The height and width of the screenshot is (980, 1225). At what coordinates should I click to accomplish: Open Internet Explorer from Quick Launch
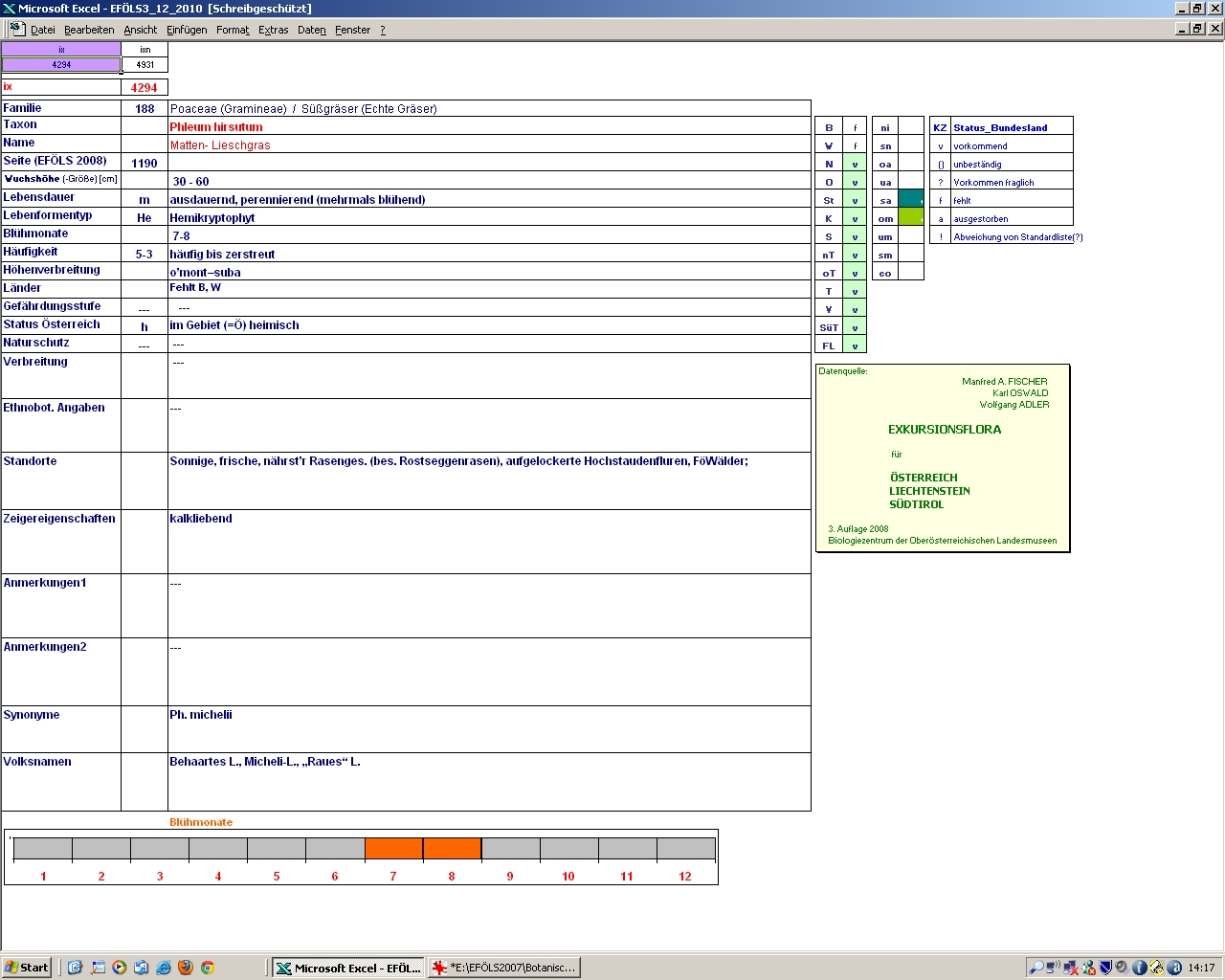(x=164, y=968)
